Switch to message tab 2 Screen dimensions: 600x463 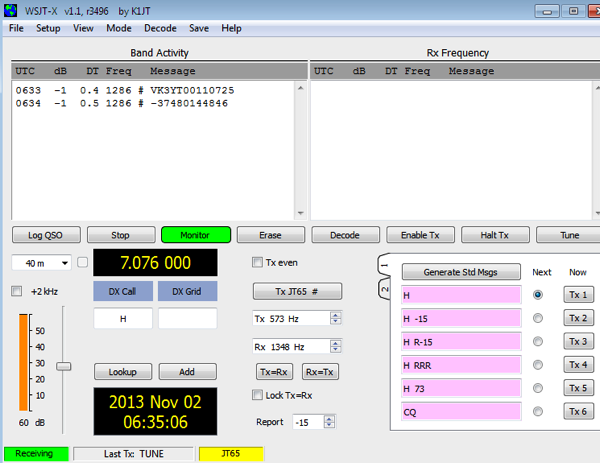(x=384, y=289)
